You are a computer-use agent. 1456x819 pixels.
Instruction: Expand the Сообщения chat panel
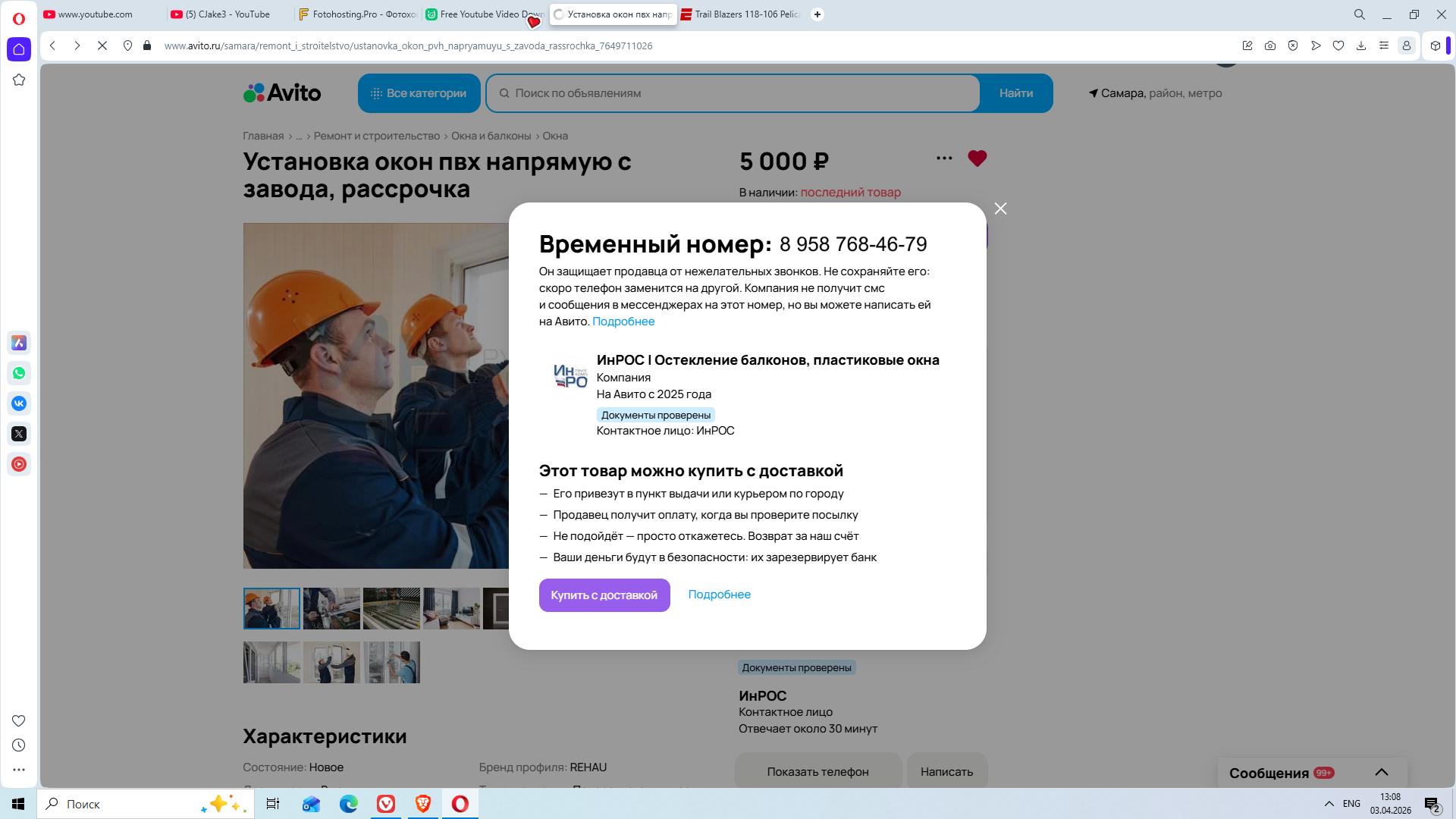[x=1381, y=772]
